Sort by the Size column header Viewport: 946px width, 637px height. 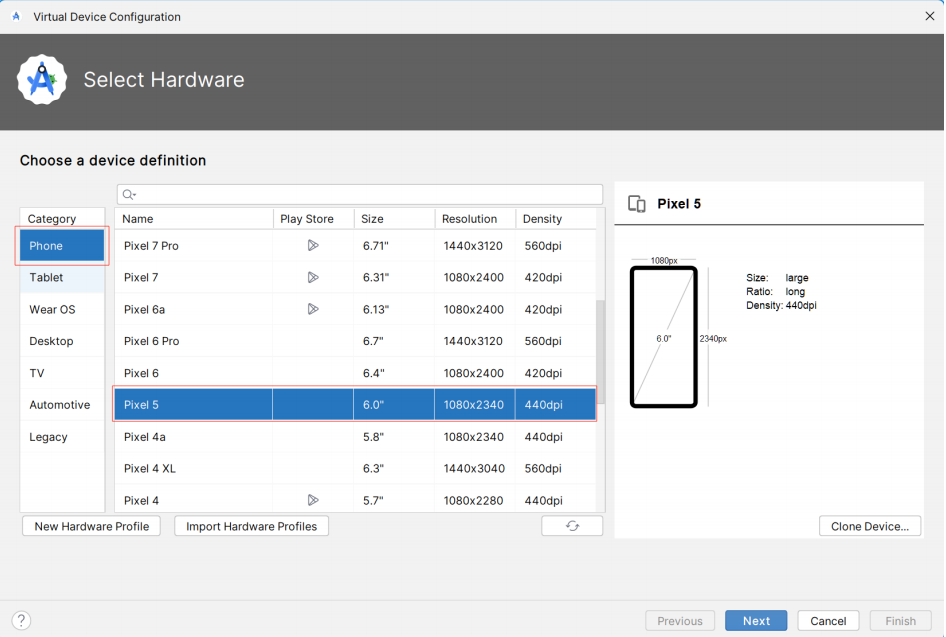[394, 218]
